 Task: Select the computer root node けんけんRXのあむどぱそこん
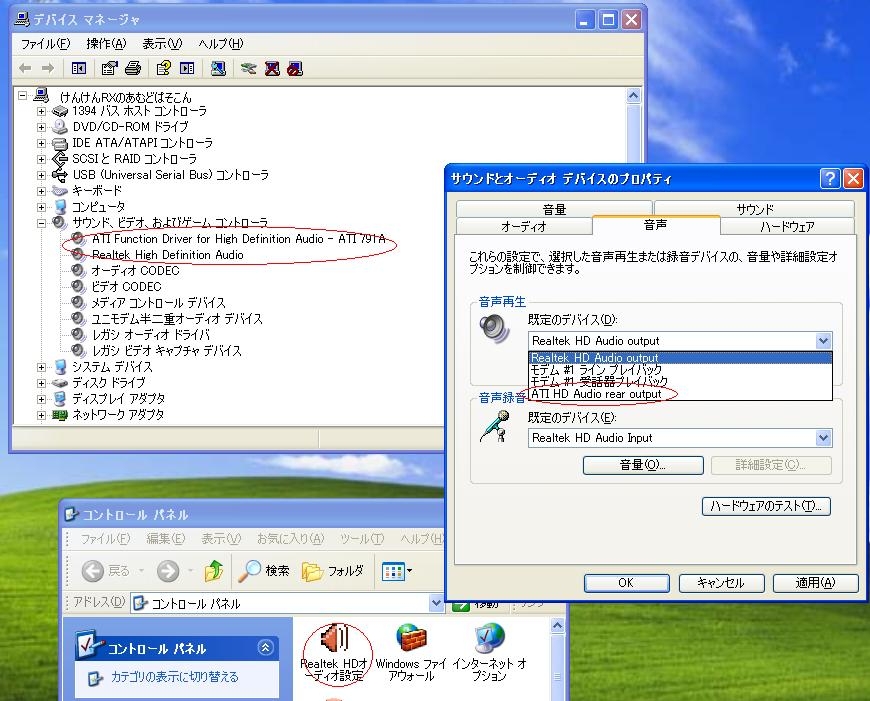click(x=125, y=97)
